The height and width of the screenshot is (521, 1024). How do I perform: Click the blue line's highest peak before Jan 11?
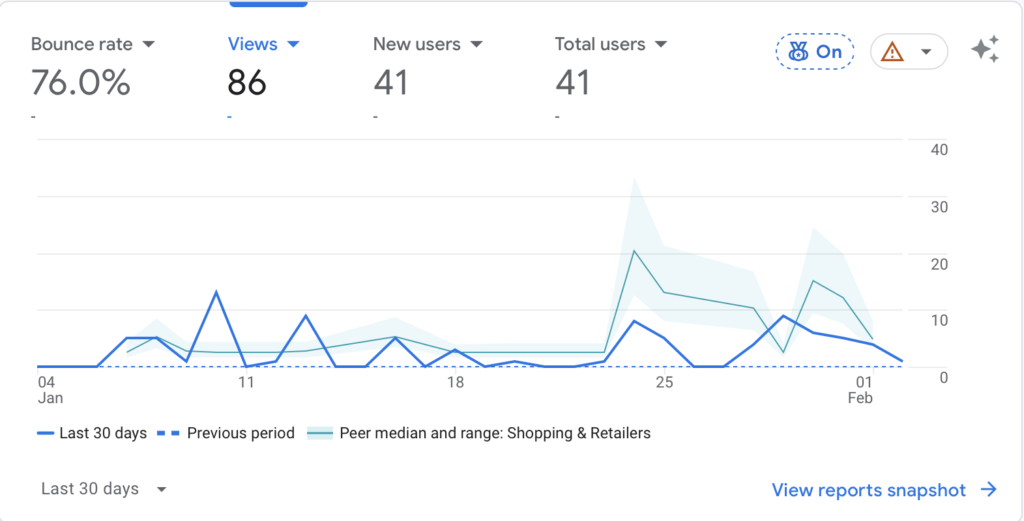tap(216, 292)
